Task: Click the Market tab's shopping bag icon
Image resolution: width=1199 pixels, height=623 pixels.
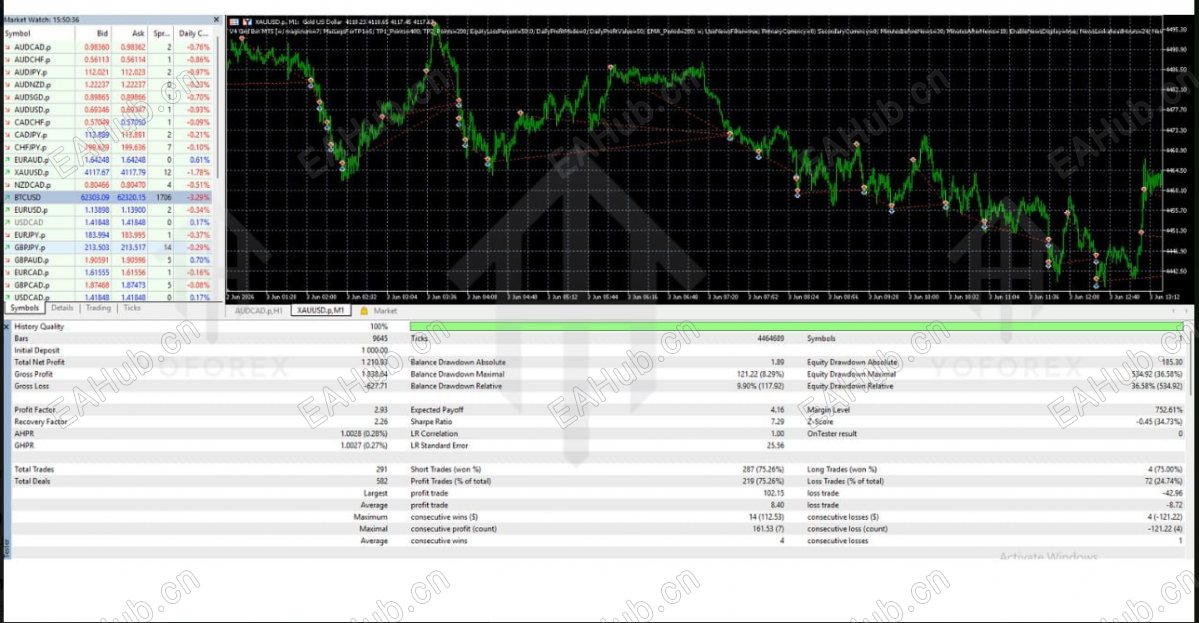Action: click(x=364, y=311)
